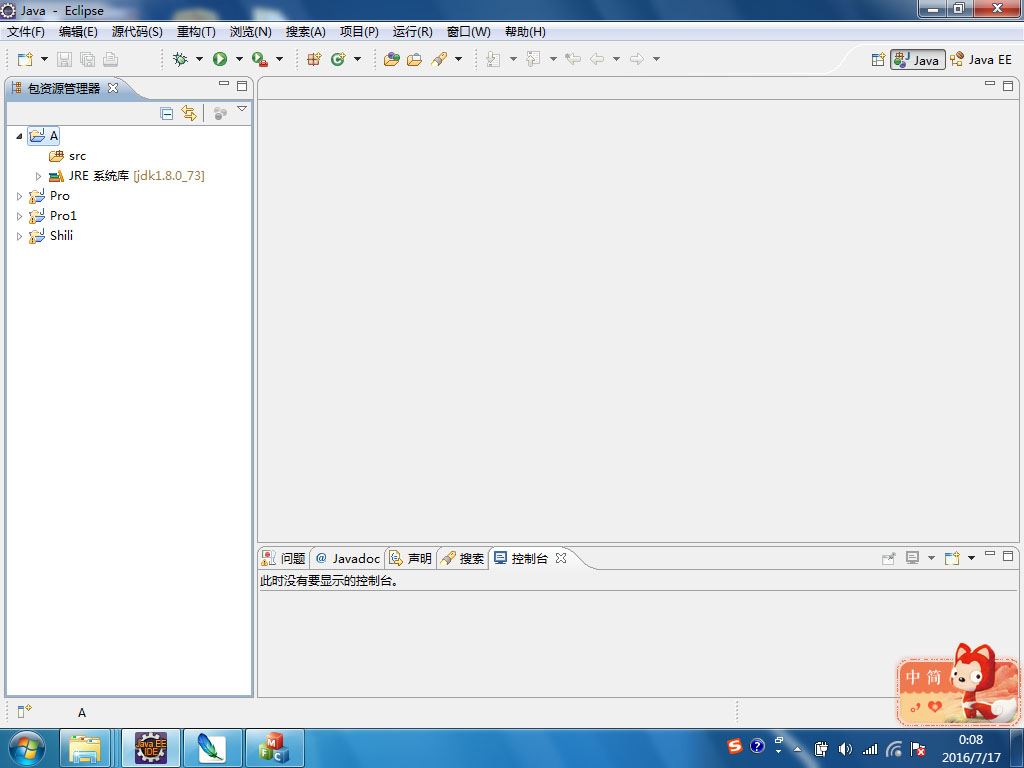Open the Open Console dropdown arrow
This screenshot has width=1024, height=768.
click(x=971, y=558)
